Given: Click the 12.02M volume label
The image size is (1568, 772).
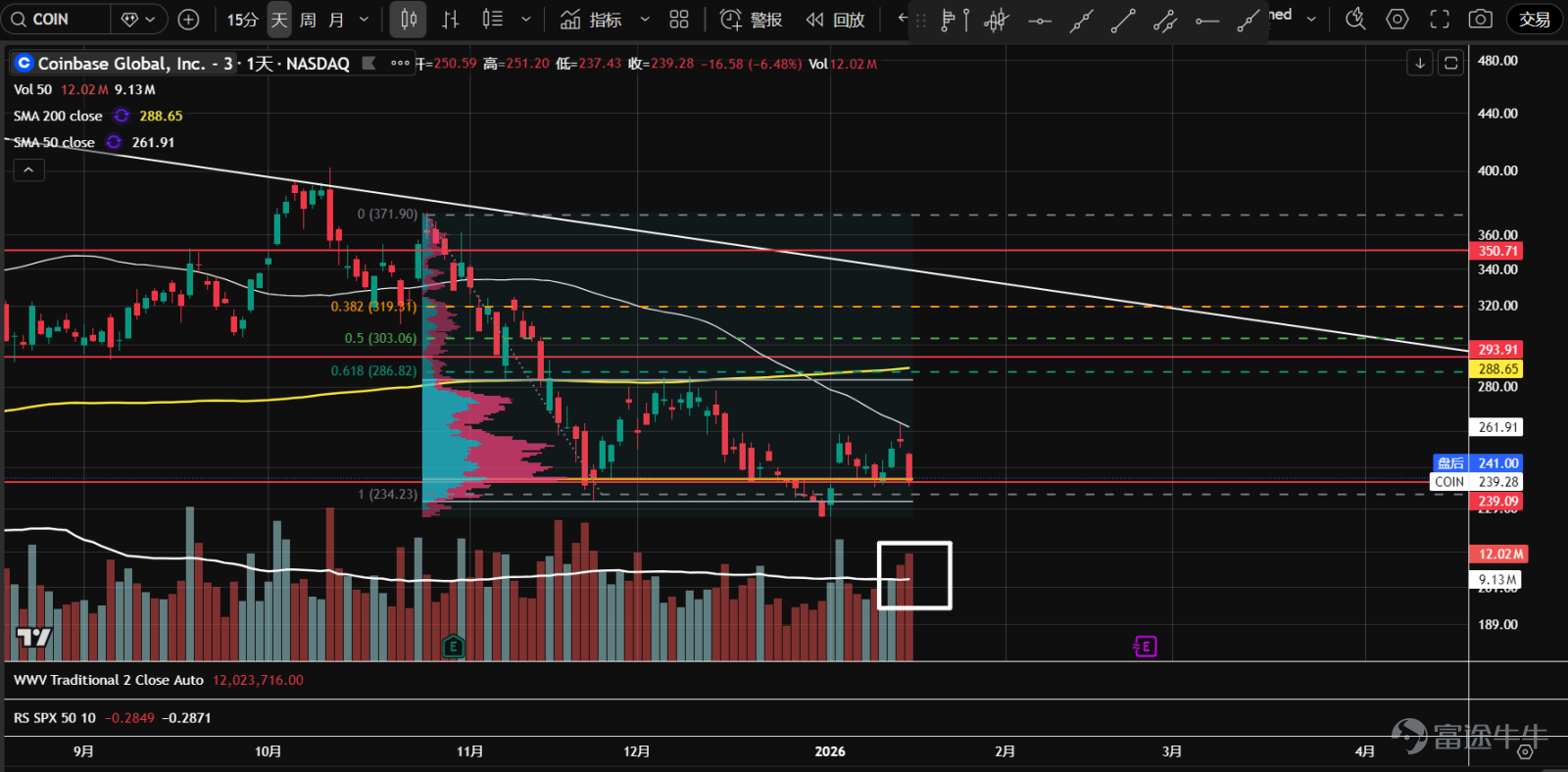Looking at the screenshot, I should coord(1500,555).
